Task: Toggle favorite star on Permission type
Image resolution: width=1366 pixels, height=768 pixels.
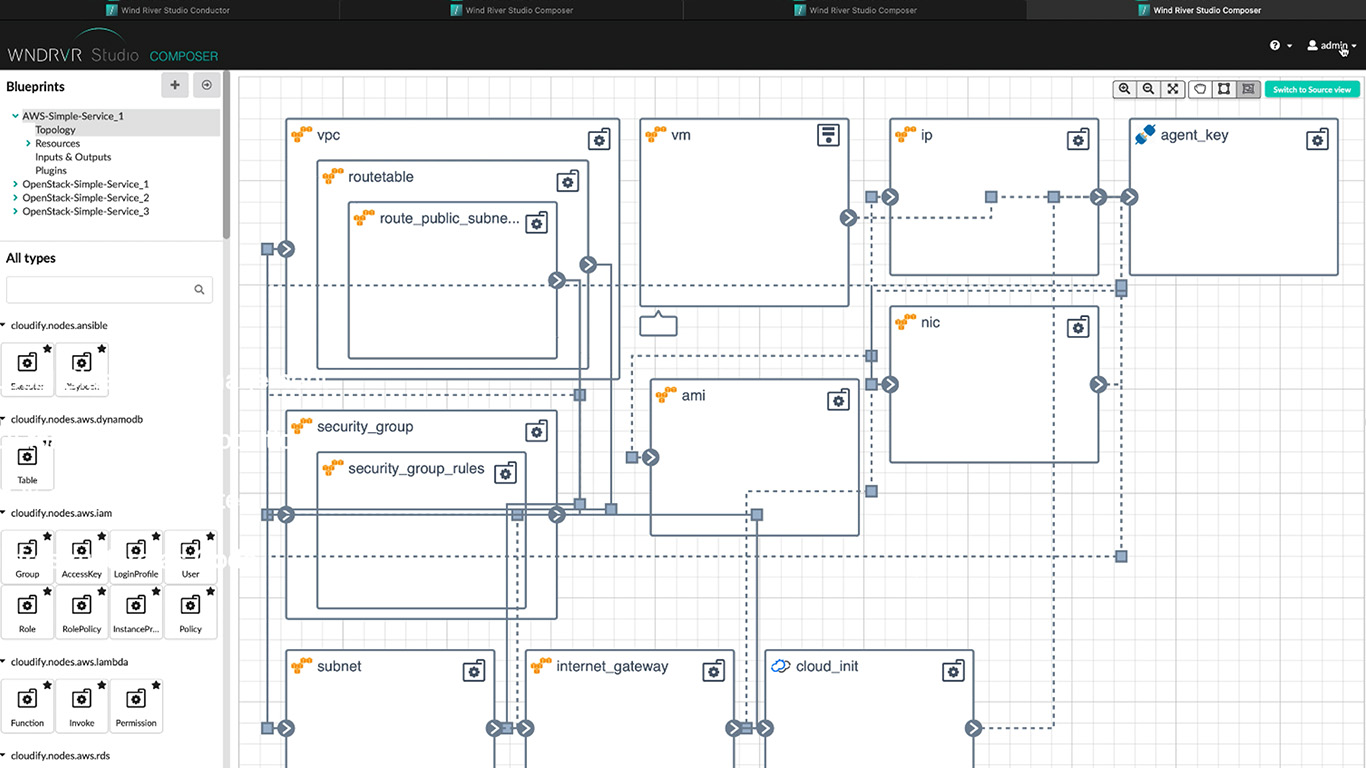Action: tap(156, 686)
